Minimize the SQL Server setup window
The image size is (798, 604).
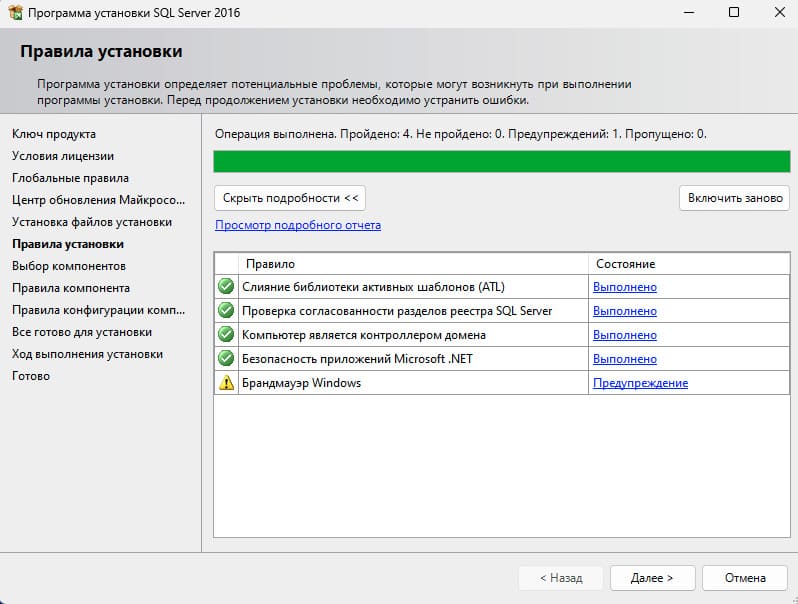pos(689,12)
